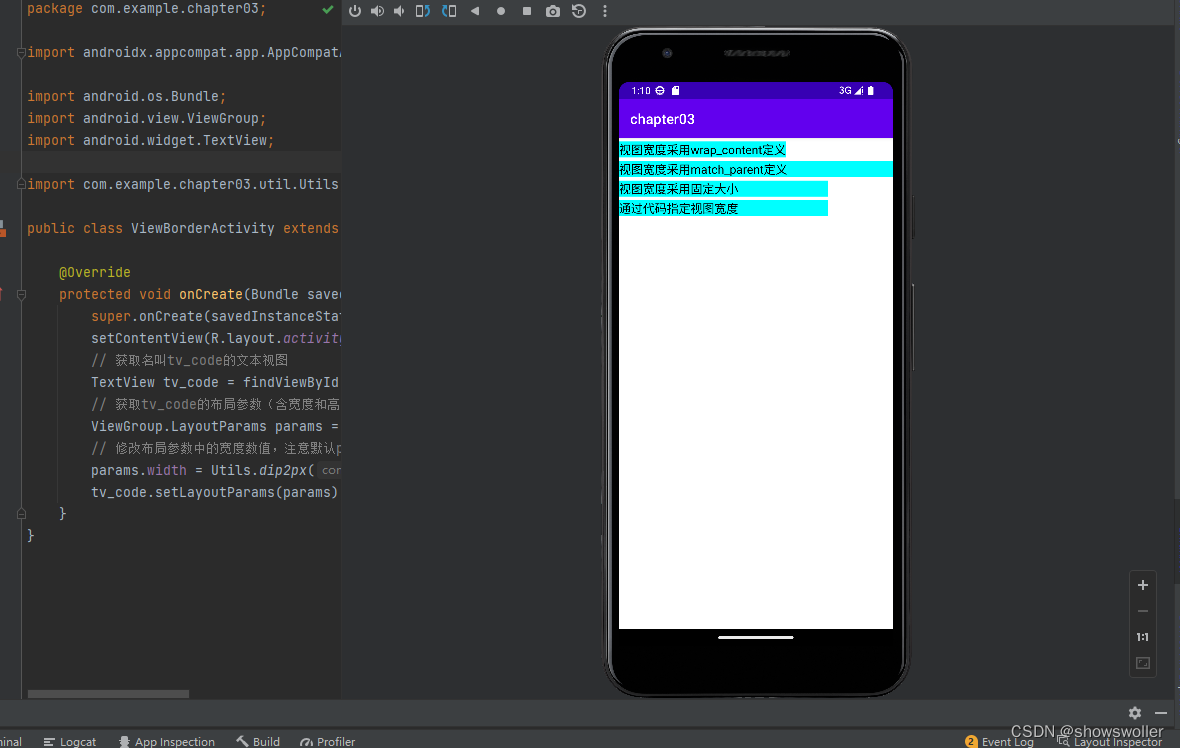The image size is (1180, 748).
Task: Zoom in the emulator with plus button
Action: [x=1142, y=585]
